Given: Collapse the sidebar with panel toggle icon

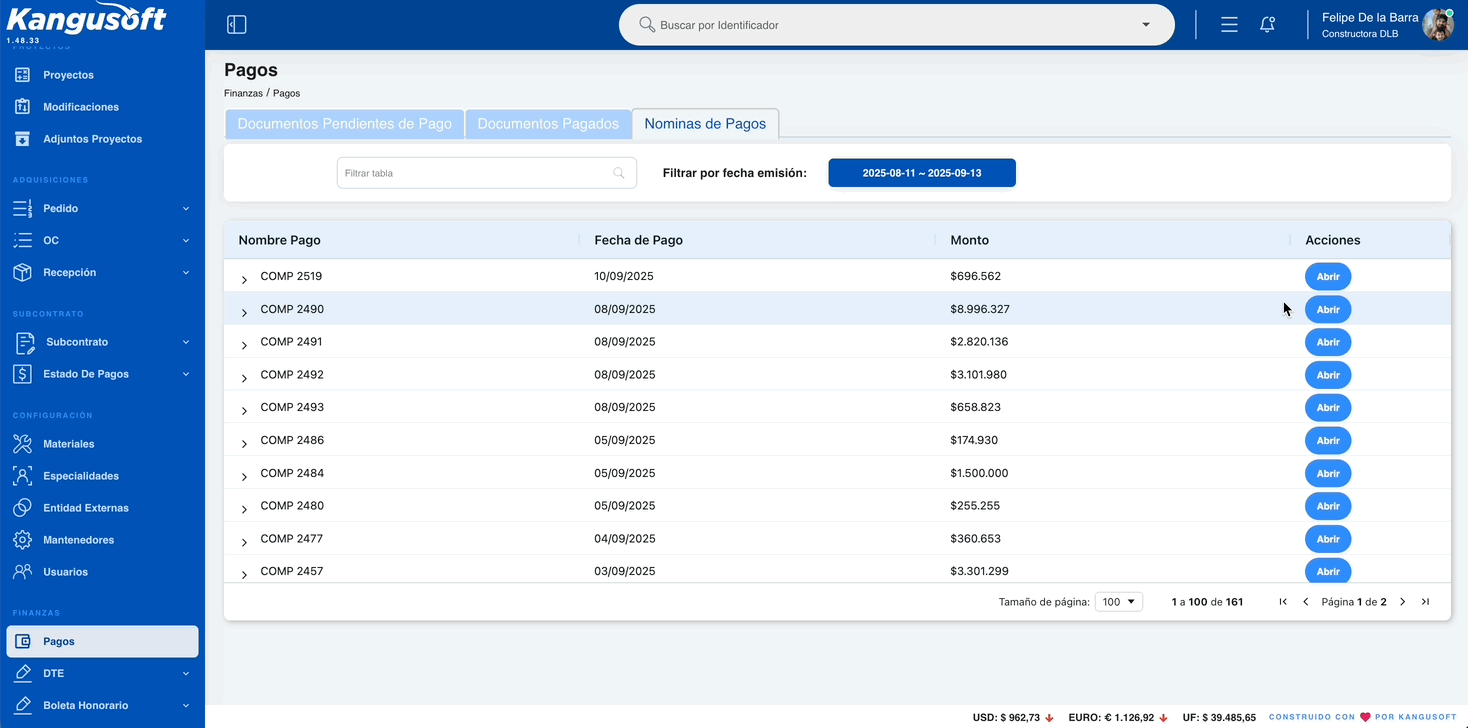Looking at the screenshot, I should pyautogui.click(x=236, y=25).
